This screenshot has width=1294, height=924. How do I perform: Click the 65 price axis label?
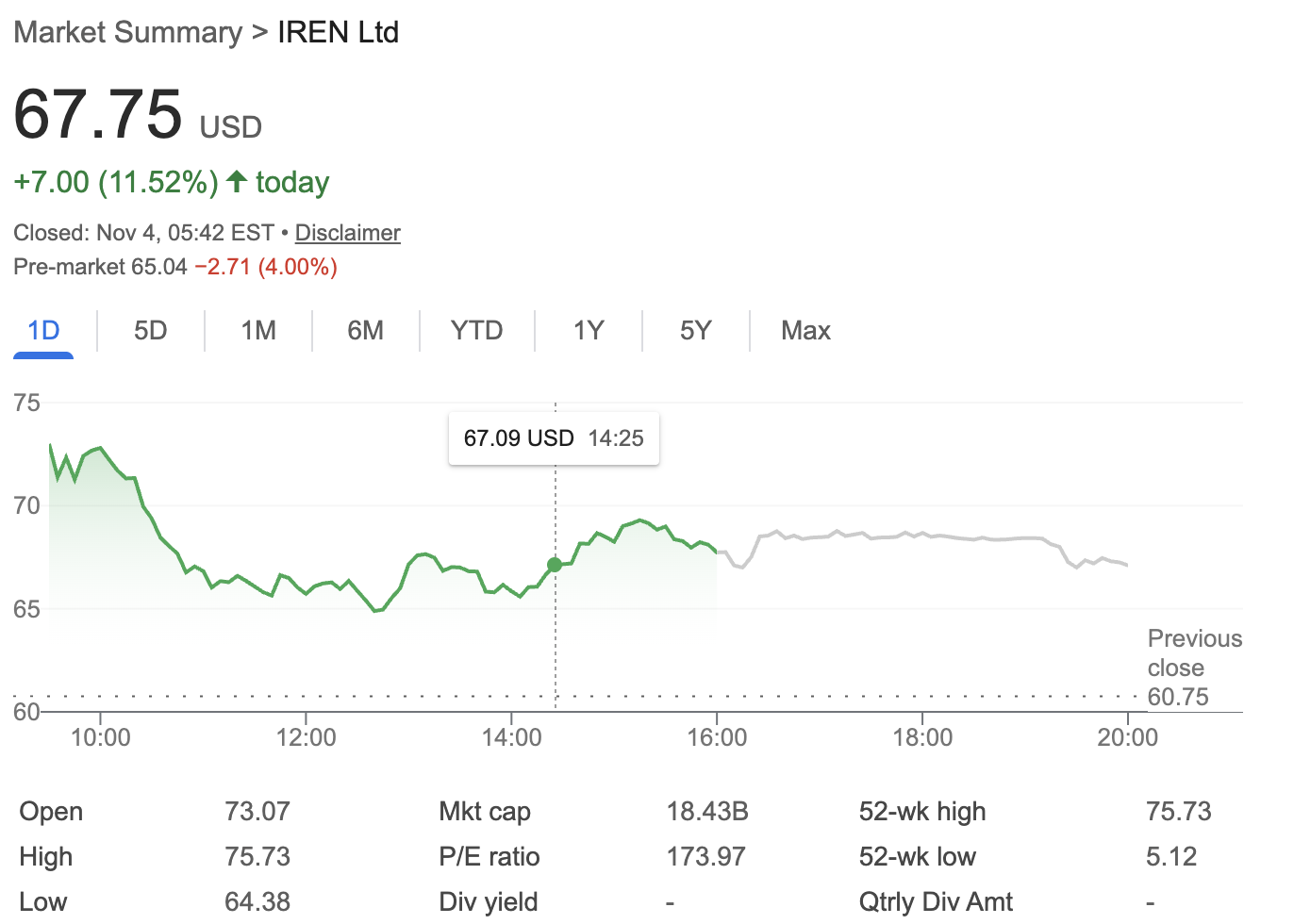pos(27,609)
